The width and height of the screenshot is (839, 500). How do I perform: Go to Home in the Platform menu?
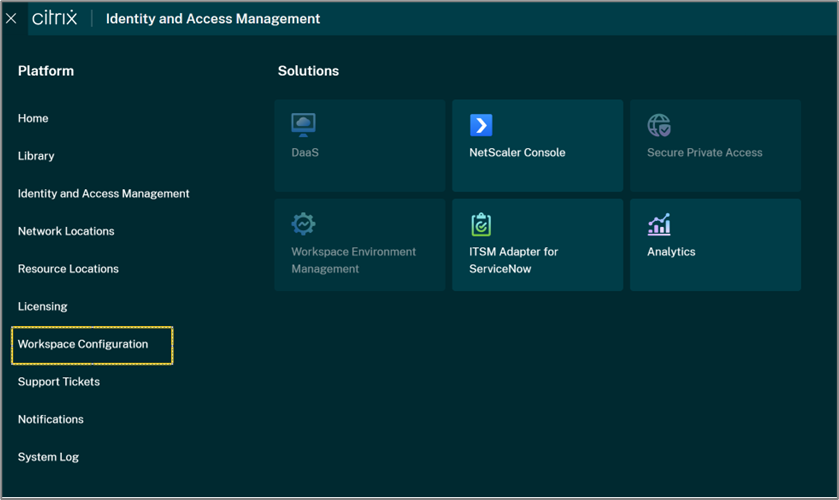click(x=33, y=118)
